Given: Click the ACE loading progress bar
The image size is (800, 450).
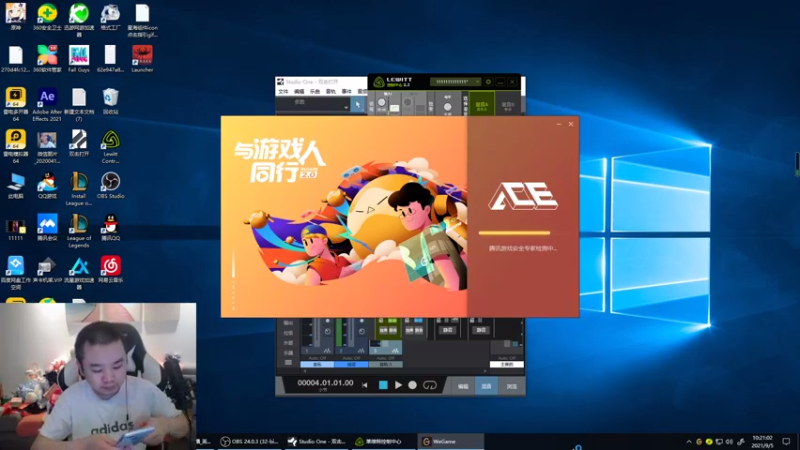Looking at the screenshot, I should [x=514, y=233].
